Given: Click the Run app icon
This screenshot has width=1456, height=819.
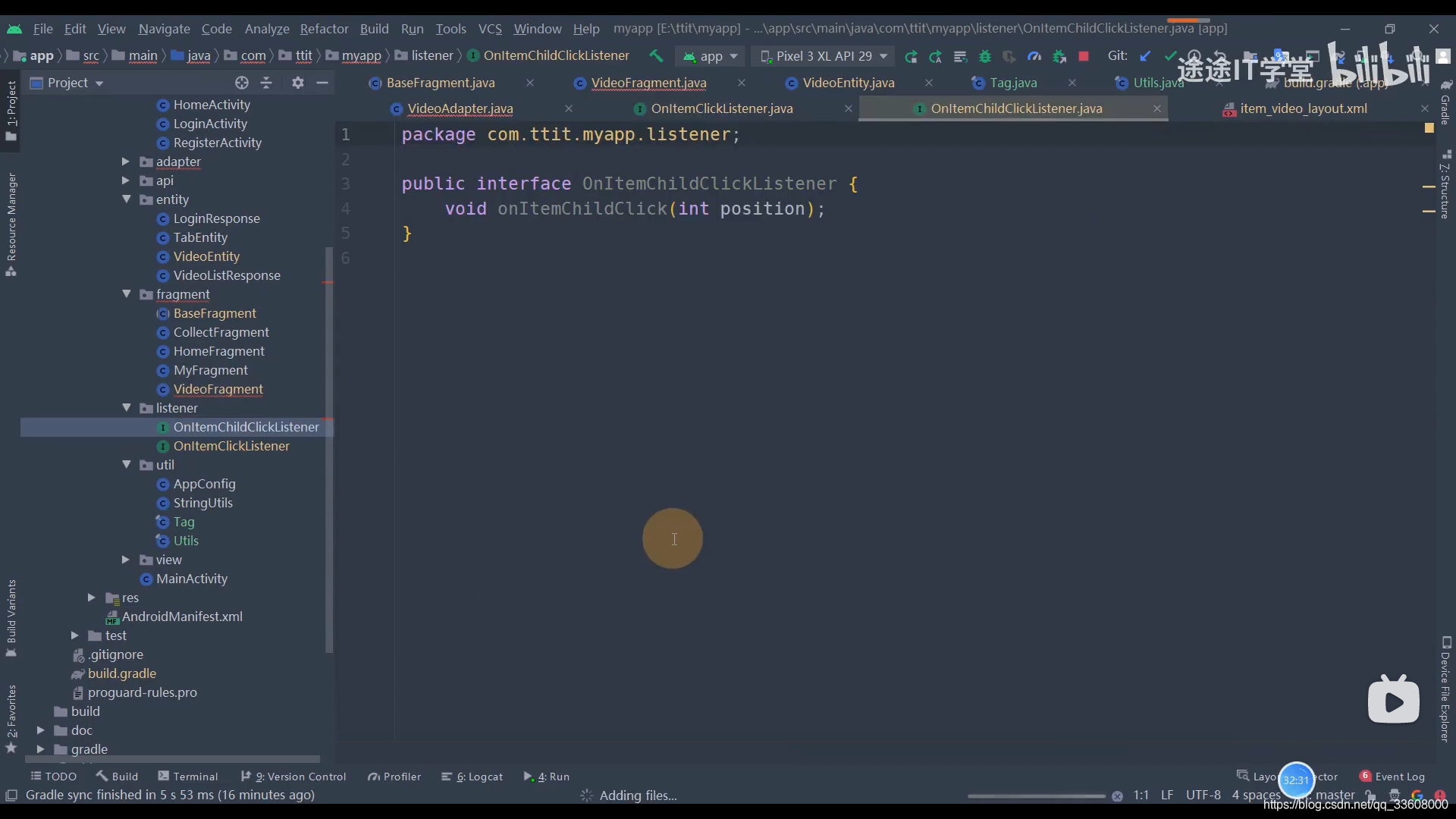Looking at the screenshot, I should pos(911,56).
